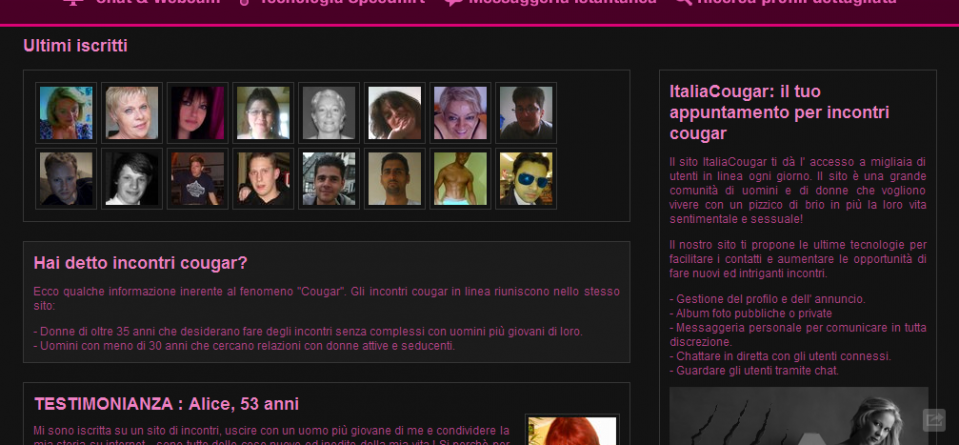This screenshot has height=445, width=959.
Task: Open profile of man wearing blue sunglasses
Action: pos(525,179)
